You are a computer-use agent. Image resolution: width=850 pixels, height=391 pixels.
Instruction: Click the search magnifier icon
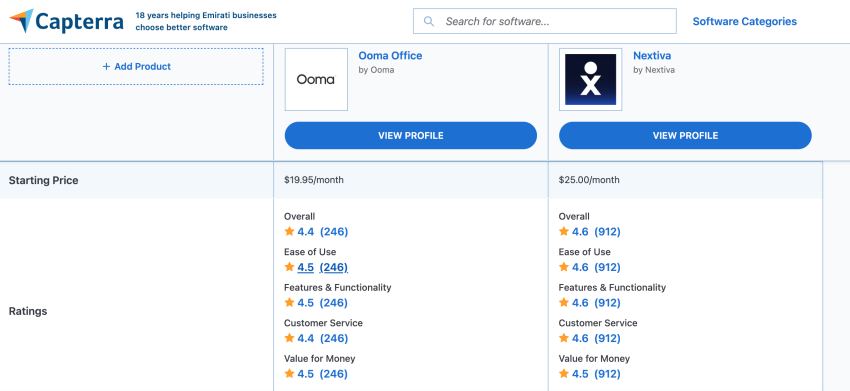pos(429,21)
